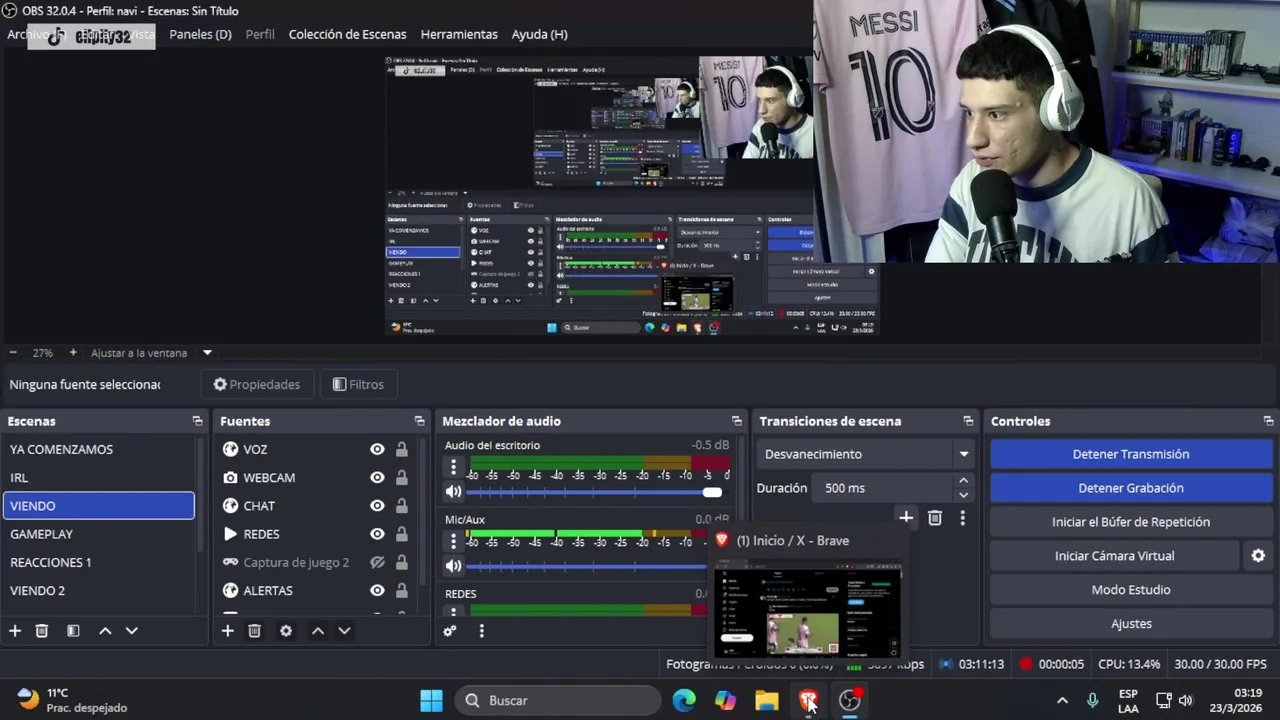Decrease transition duration with down arrow

(x=964, y=495)
